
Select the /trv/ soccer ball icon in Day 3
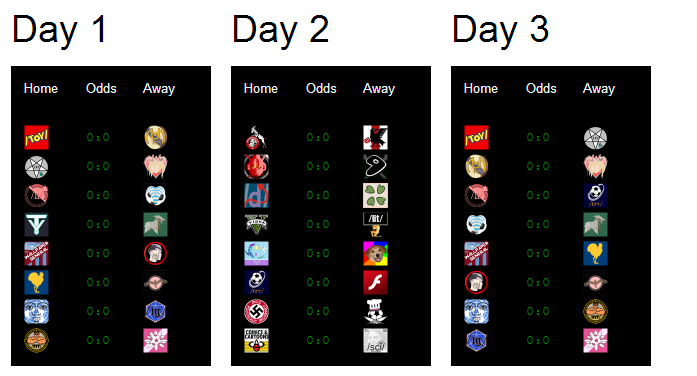595,196
